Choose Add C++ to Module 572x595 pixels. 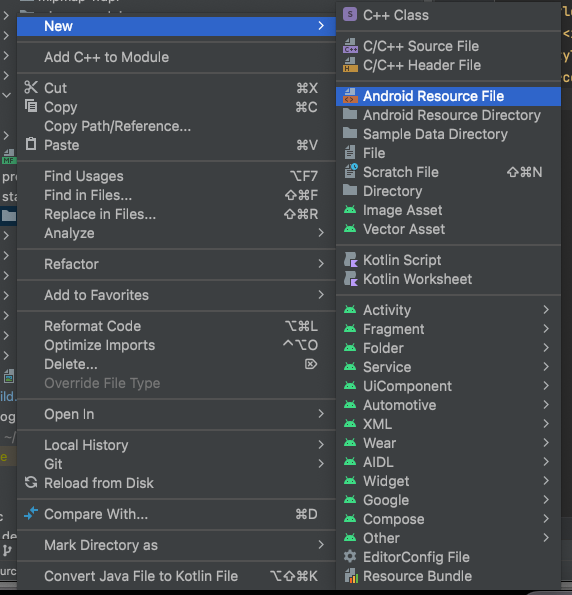(176, 57)
